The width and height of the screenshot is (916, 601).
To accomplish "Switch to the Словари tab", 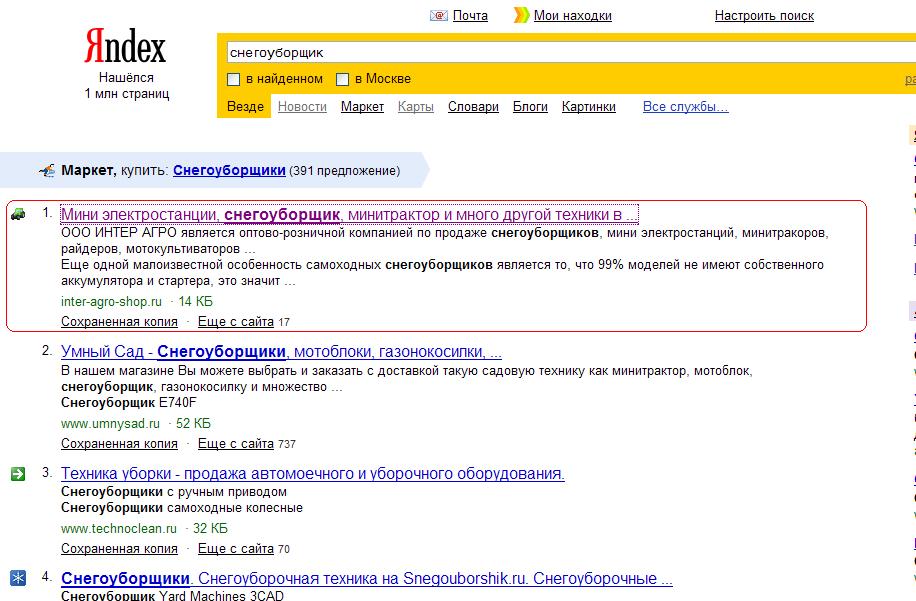I will click(x=473, y=107).
